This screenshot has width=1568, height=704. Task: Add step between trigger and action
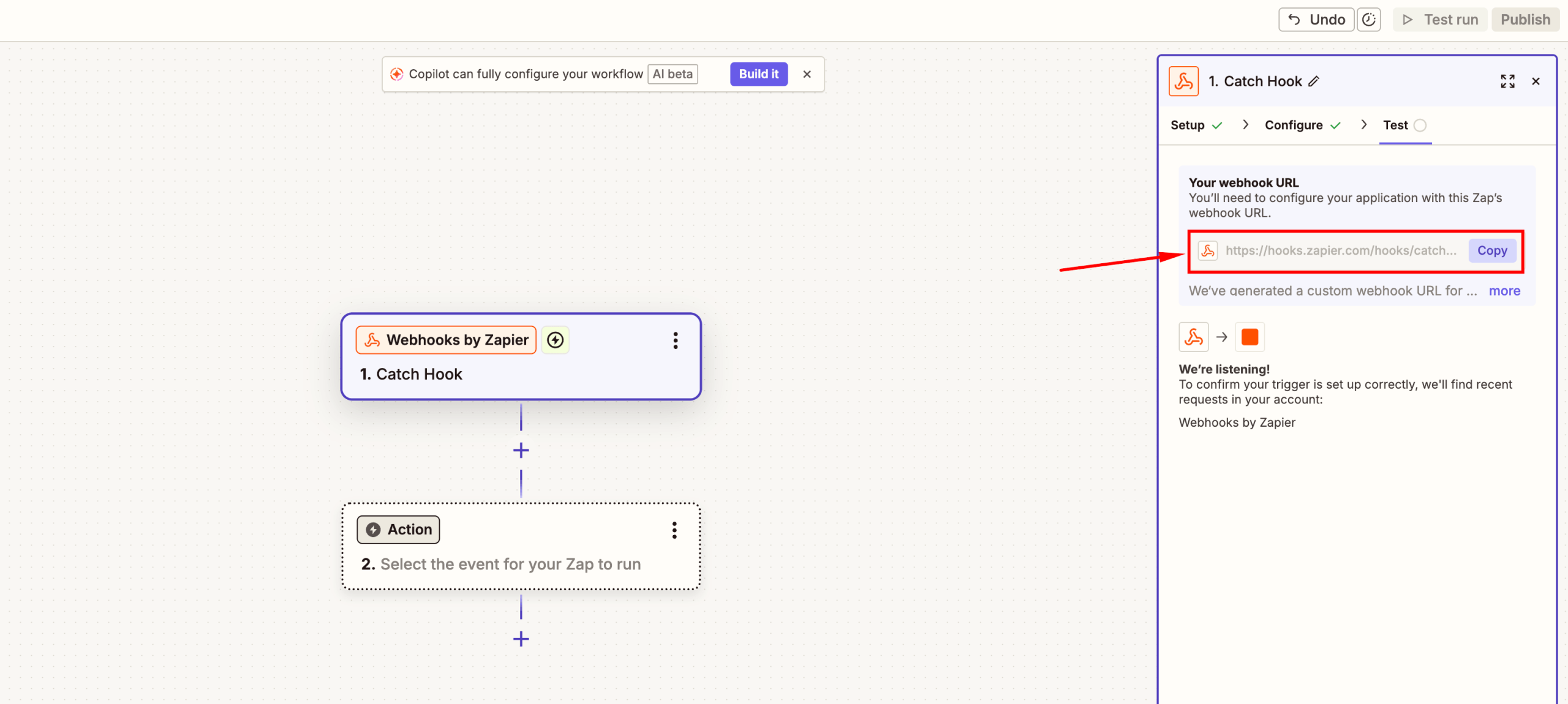pyautogui.click(x=521, y=451)
